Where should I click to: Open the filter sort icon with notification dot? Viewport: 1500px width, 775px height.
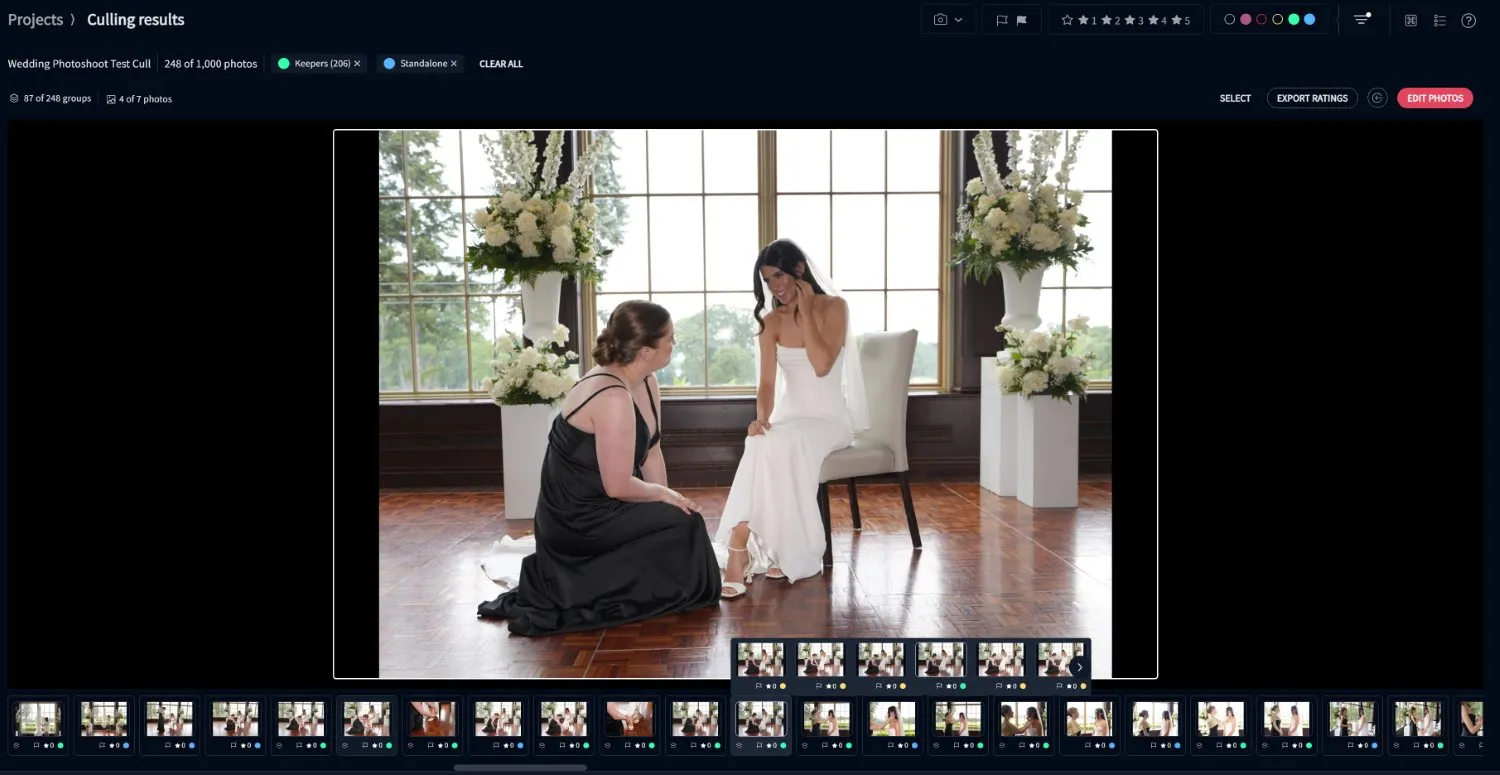[x=1361, y=18]
